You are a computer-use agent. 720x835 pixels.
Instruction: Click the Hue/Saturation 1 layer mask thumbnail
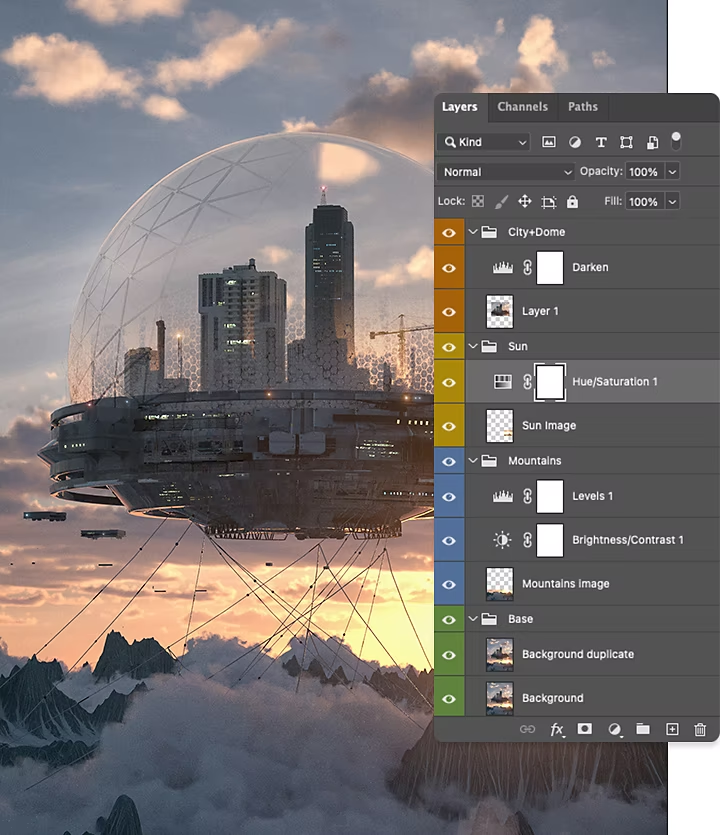[551, 381]
